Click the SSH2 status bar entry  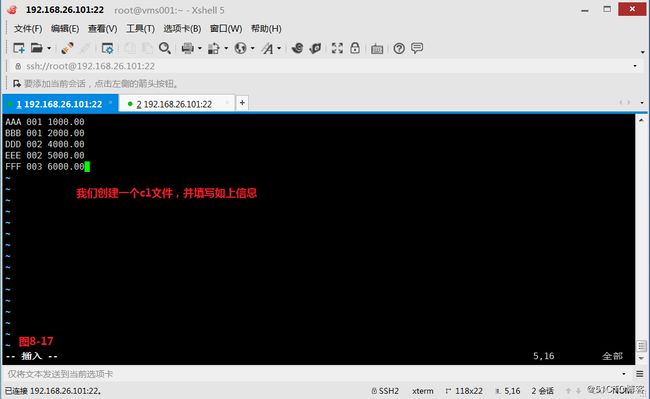(385, 391)
